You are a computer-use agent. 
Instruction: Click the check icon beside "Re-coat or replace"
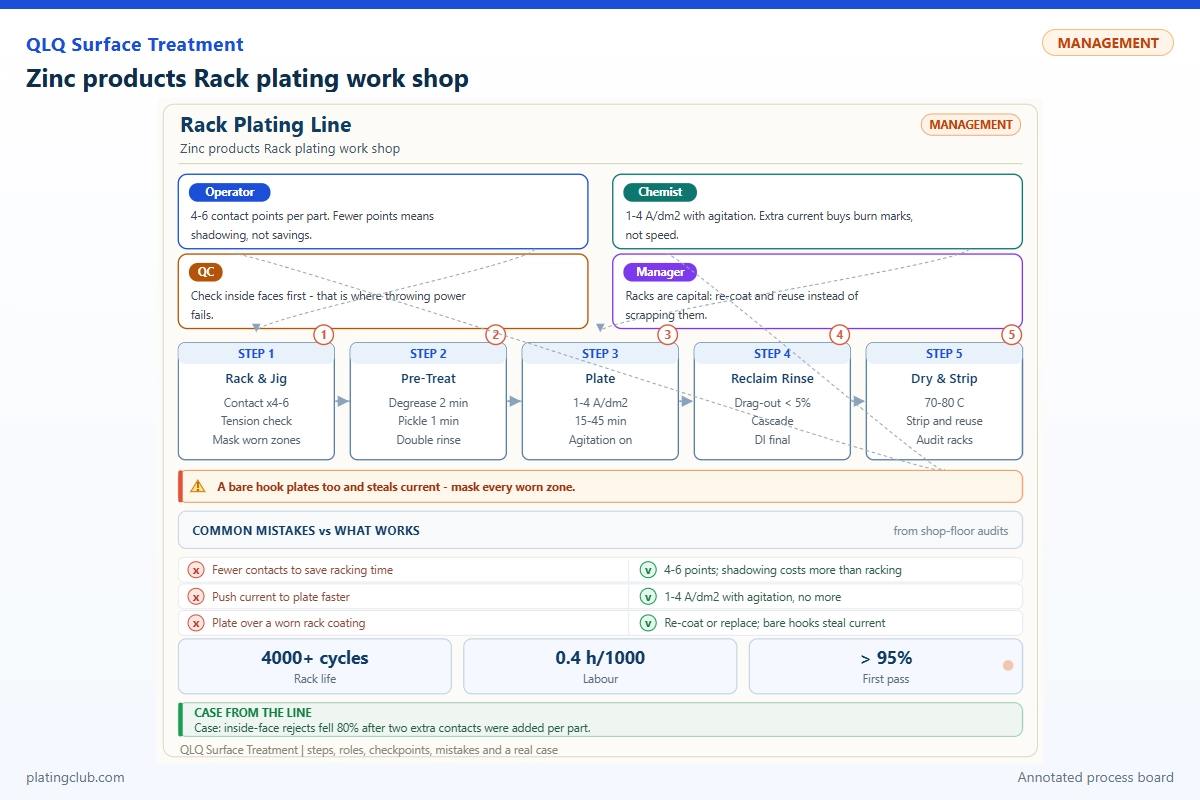(x=648, y=623)
